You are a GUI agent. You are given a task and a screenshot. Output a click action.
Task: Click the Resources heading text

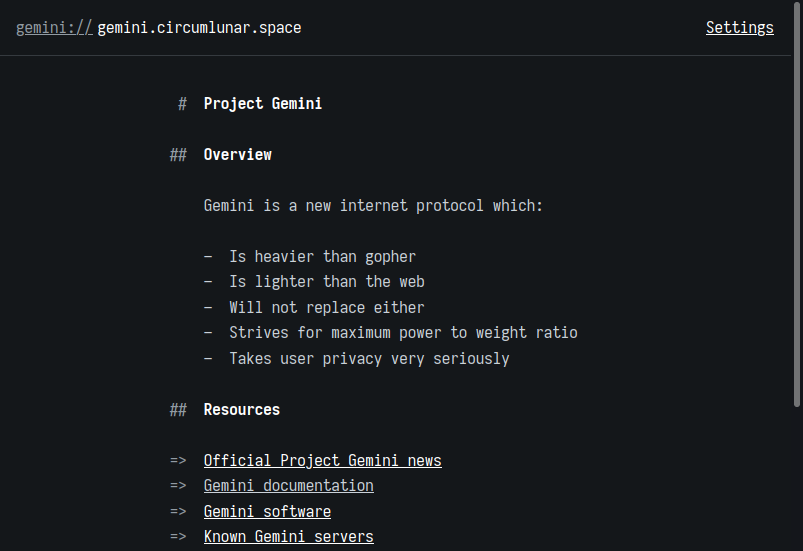click(242, 410)
